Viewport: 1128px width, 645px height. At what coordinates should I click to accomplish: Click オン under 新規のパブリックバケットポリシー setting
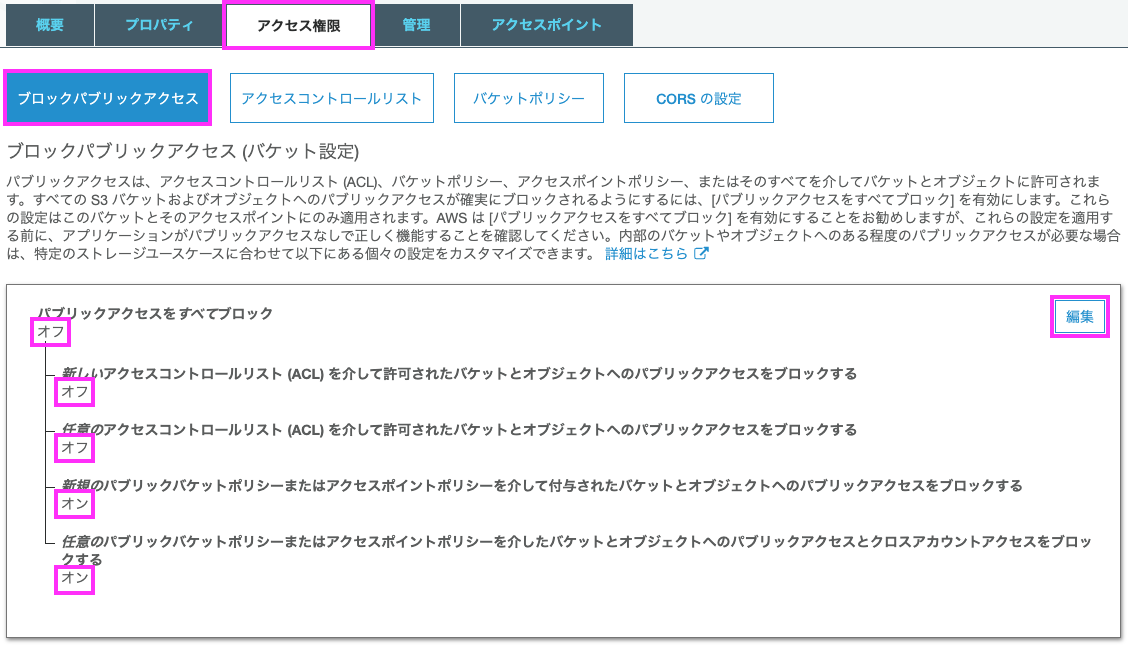point(72,505)
